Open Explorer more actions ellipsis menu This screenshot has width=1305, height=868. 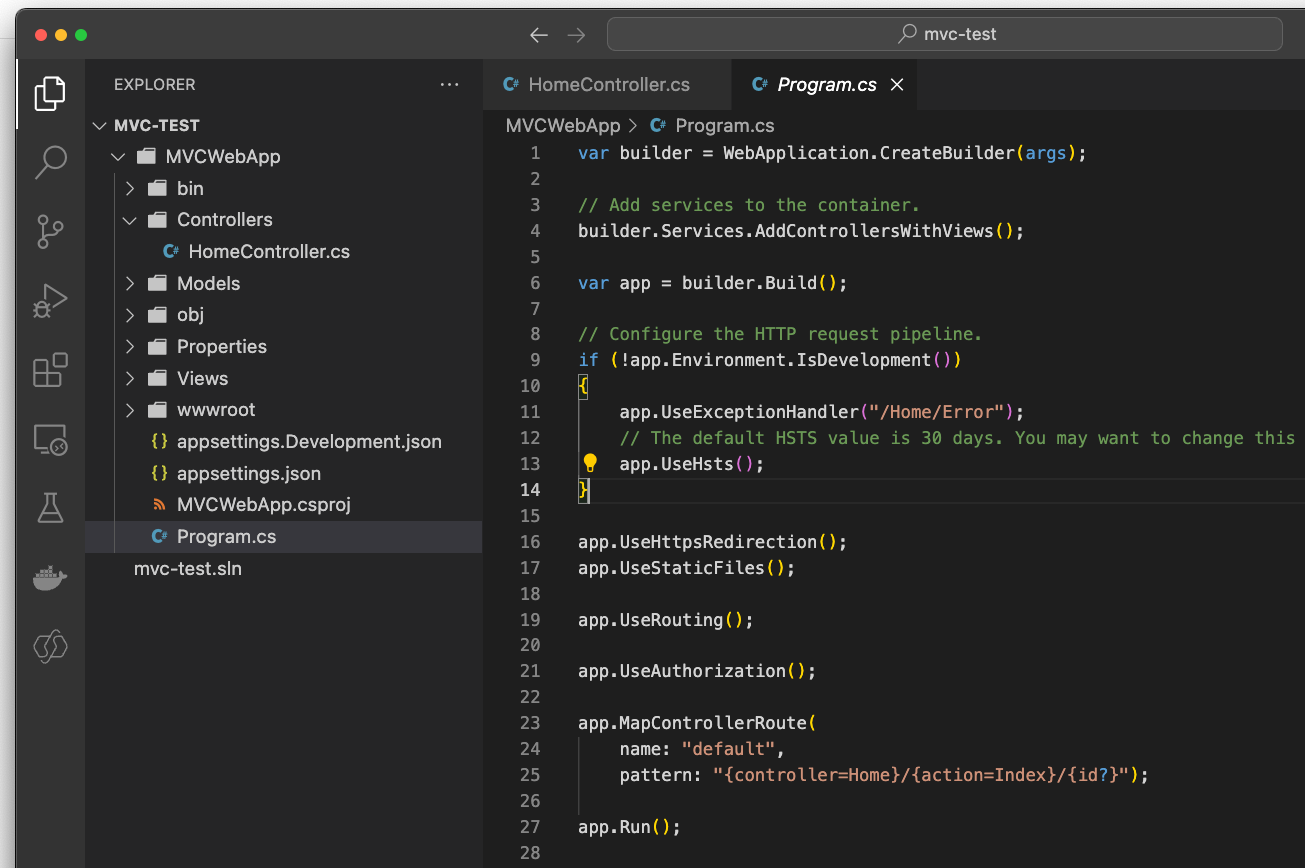(x=449, y=85)
